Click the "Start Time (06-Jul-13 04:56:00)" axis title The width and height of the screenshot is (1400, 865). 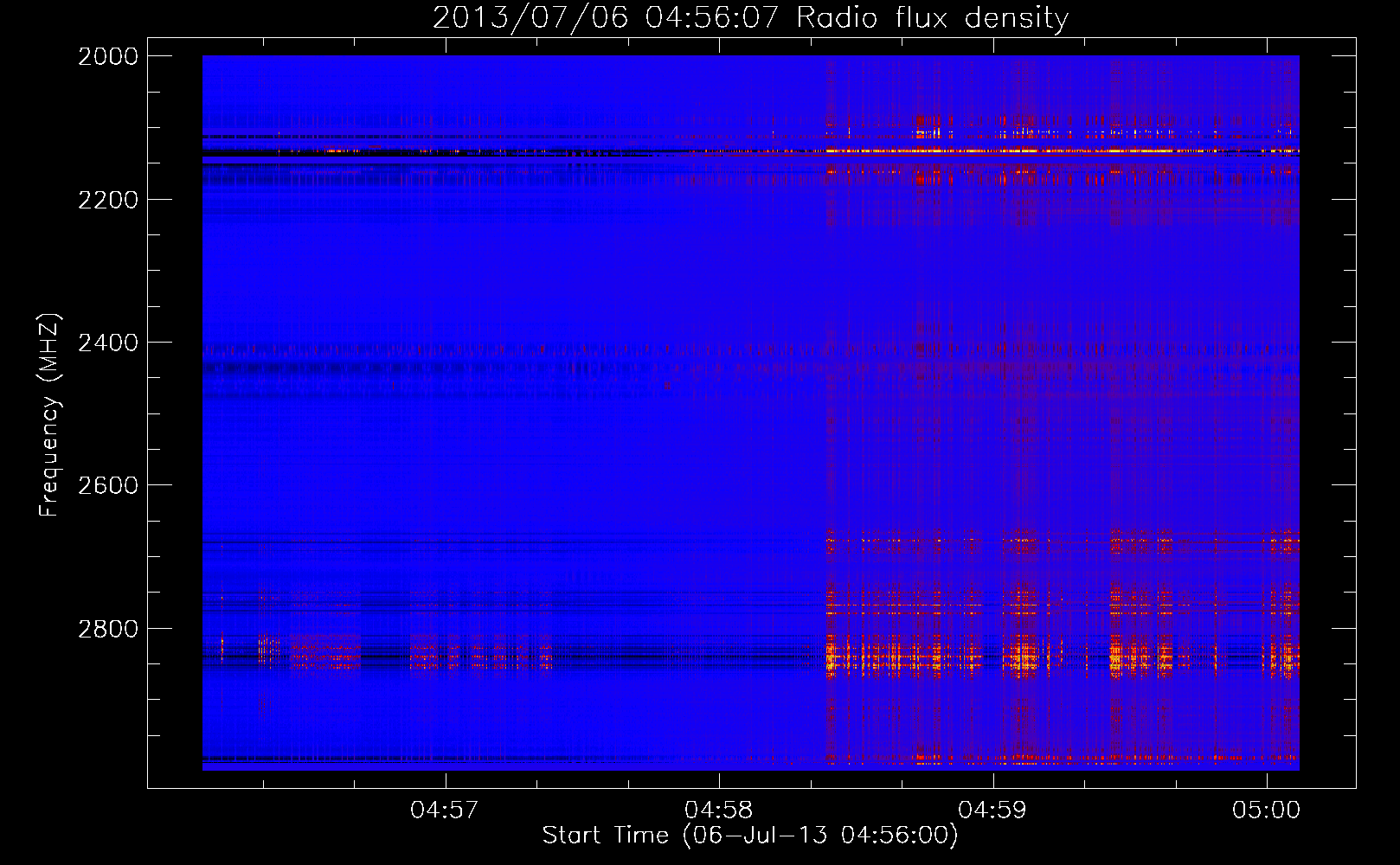750,836
